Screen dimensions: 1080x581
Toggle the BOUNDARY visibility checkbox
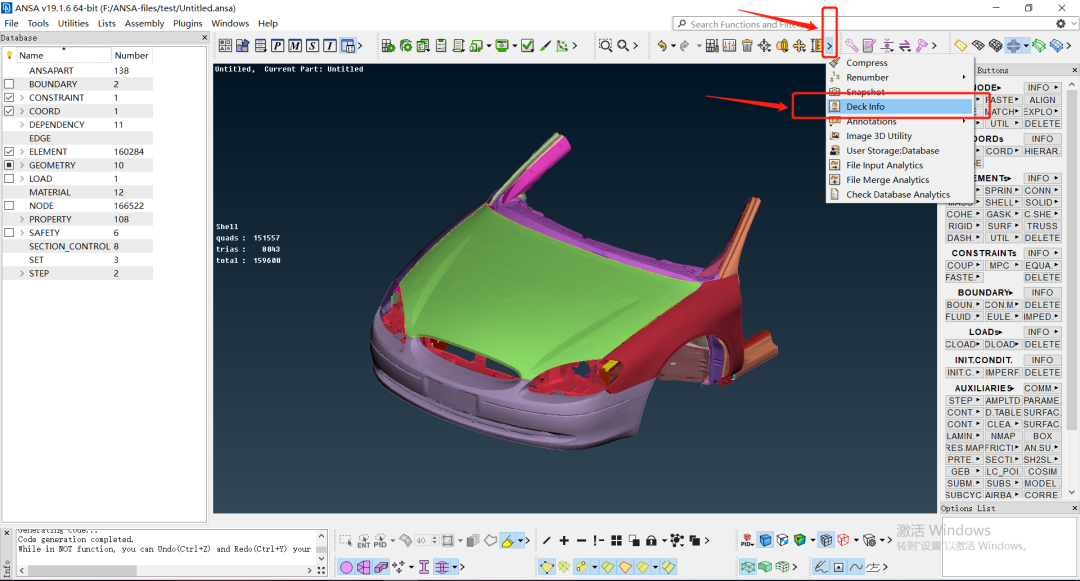tap(9, 84)
